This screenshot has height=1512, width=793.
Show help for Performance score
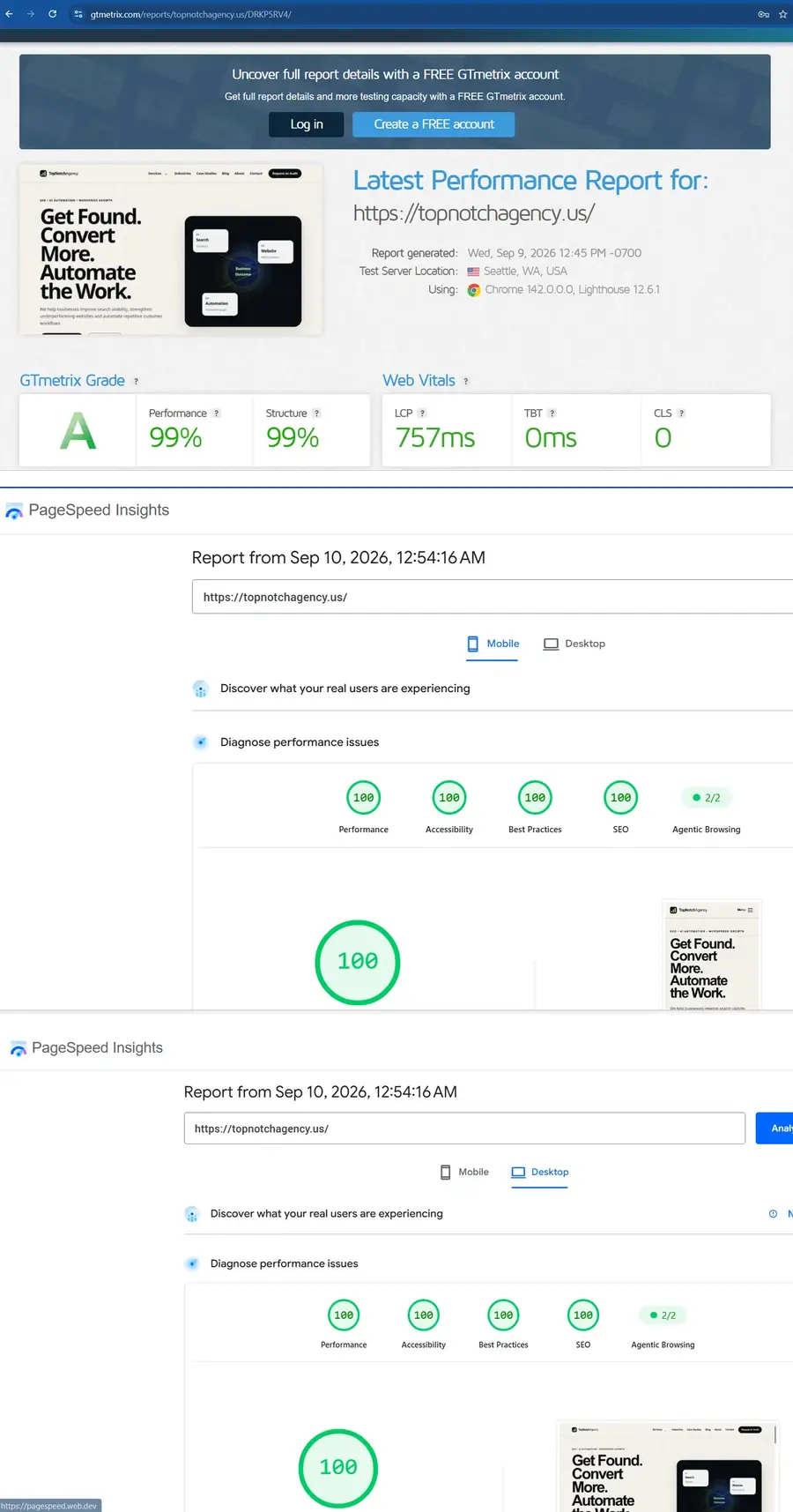pyautogui.click(x=217, y=413)
